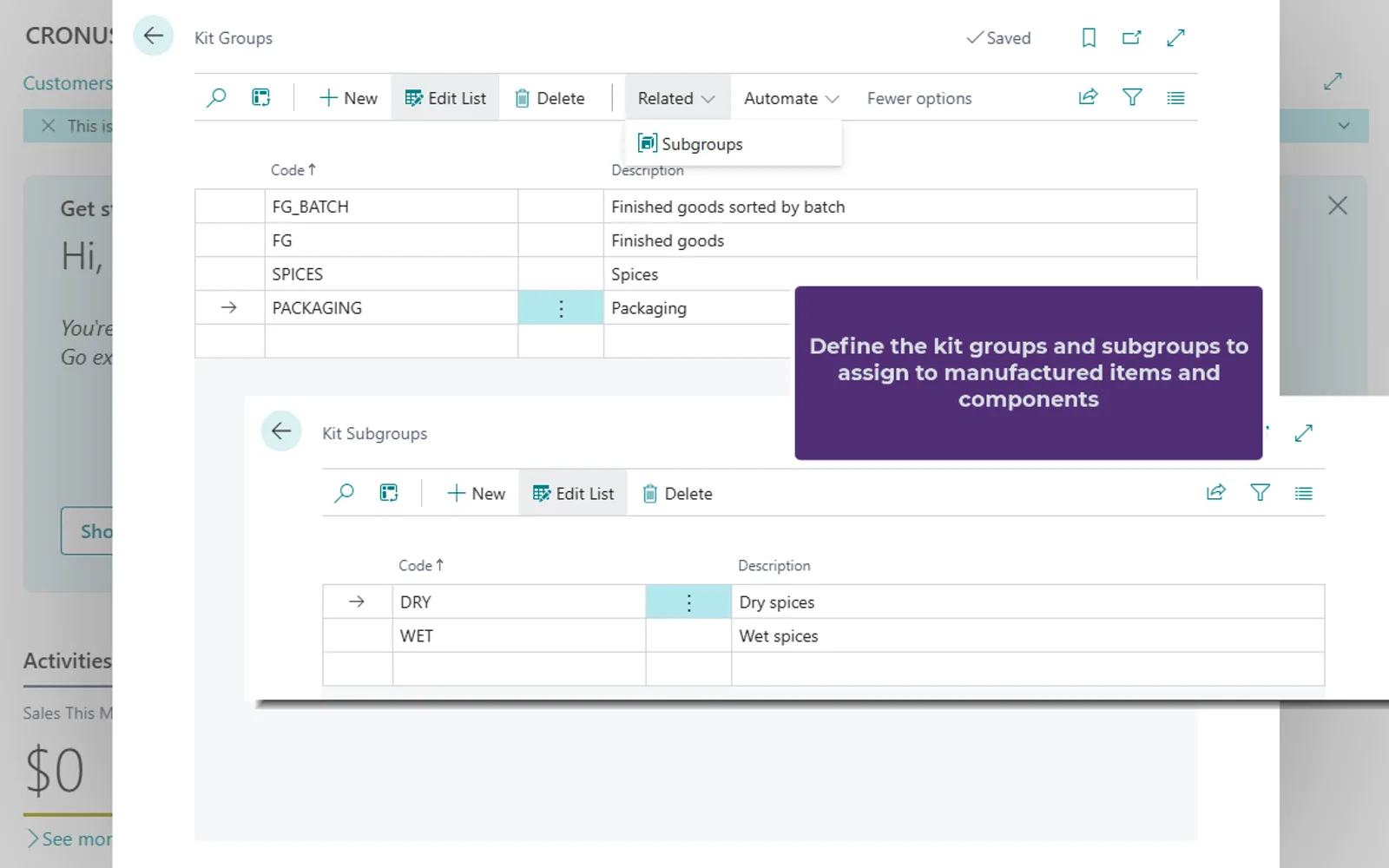Toggle Edit List in Kit Groups toolbar
This screenshot has width=1389, height=868.
pos(445,98)
